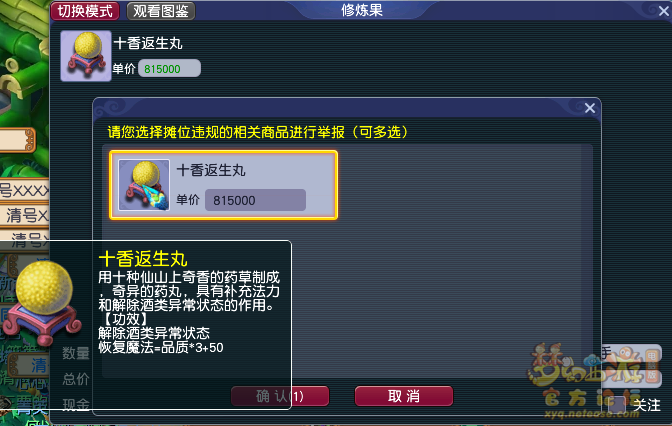This screenshot has height=426, width=672.
Task: Click the 电脑版 mascot badge
Action: [651, 365]
